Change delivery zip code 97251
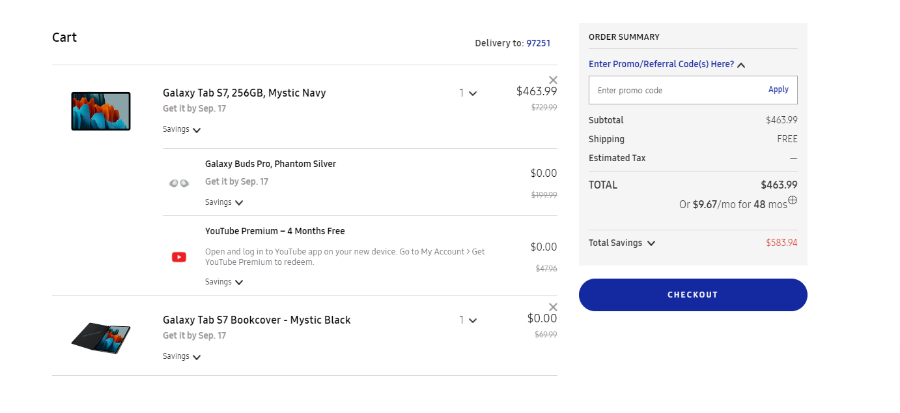Viewport: 900px width, 413px height. click(538, 43)
